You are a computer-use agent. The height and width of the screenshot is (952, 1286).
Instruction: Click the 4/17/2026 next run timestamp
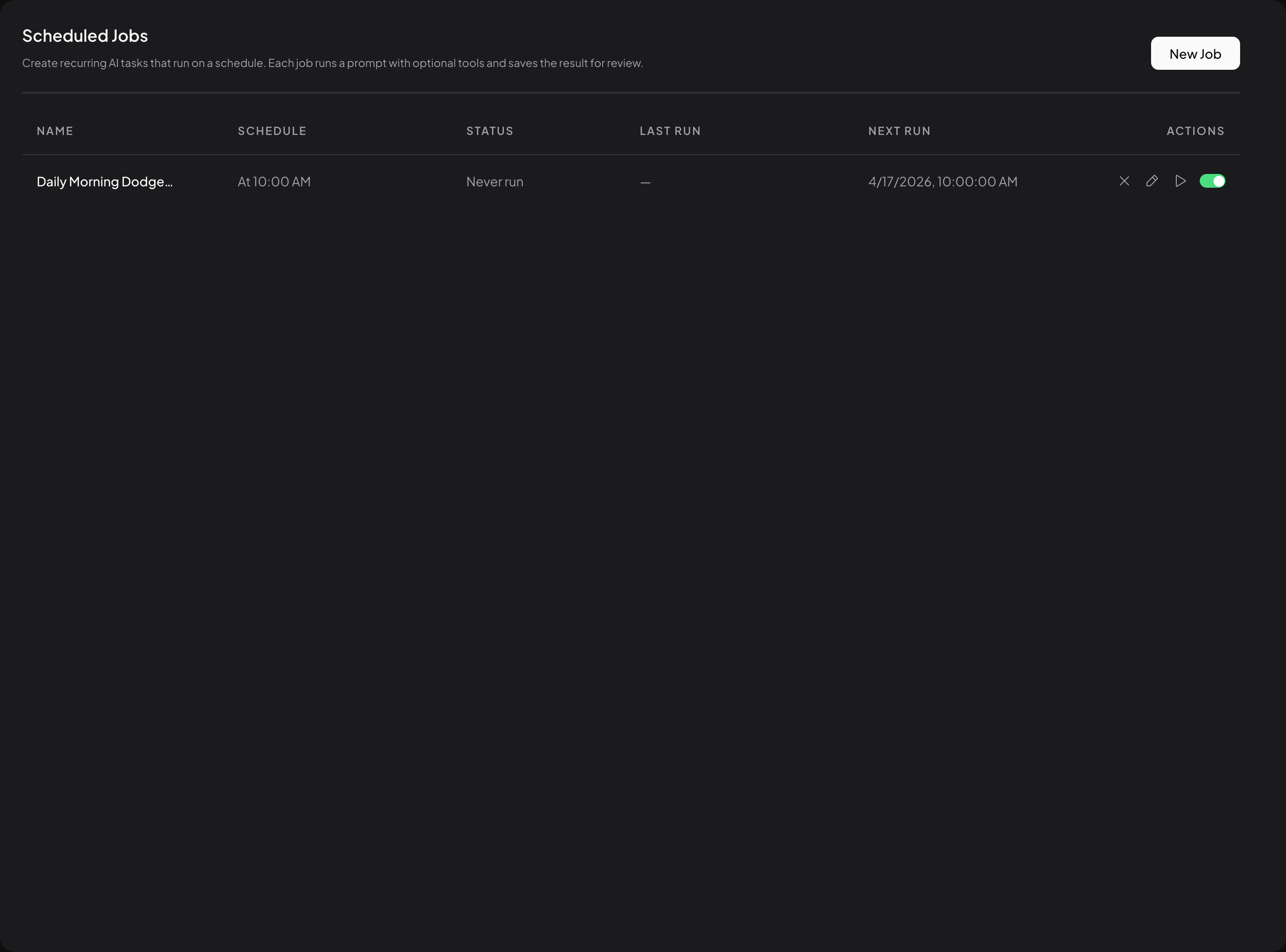(x=943, y=181)
